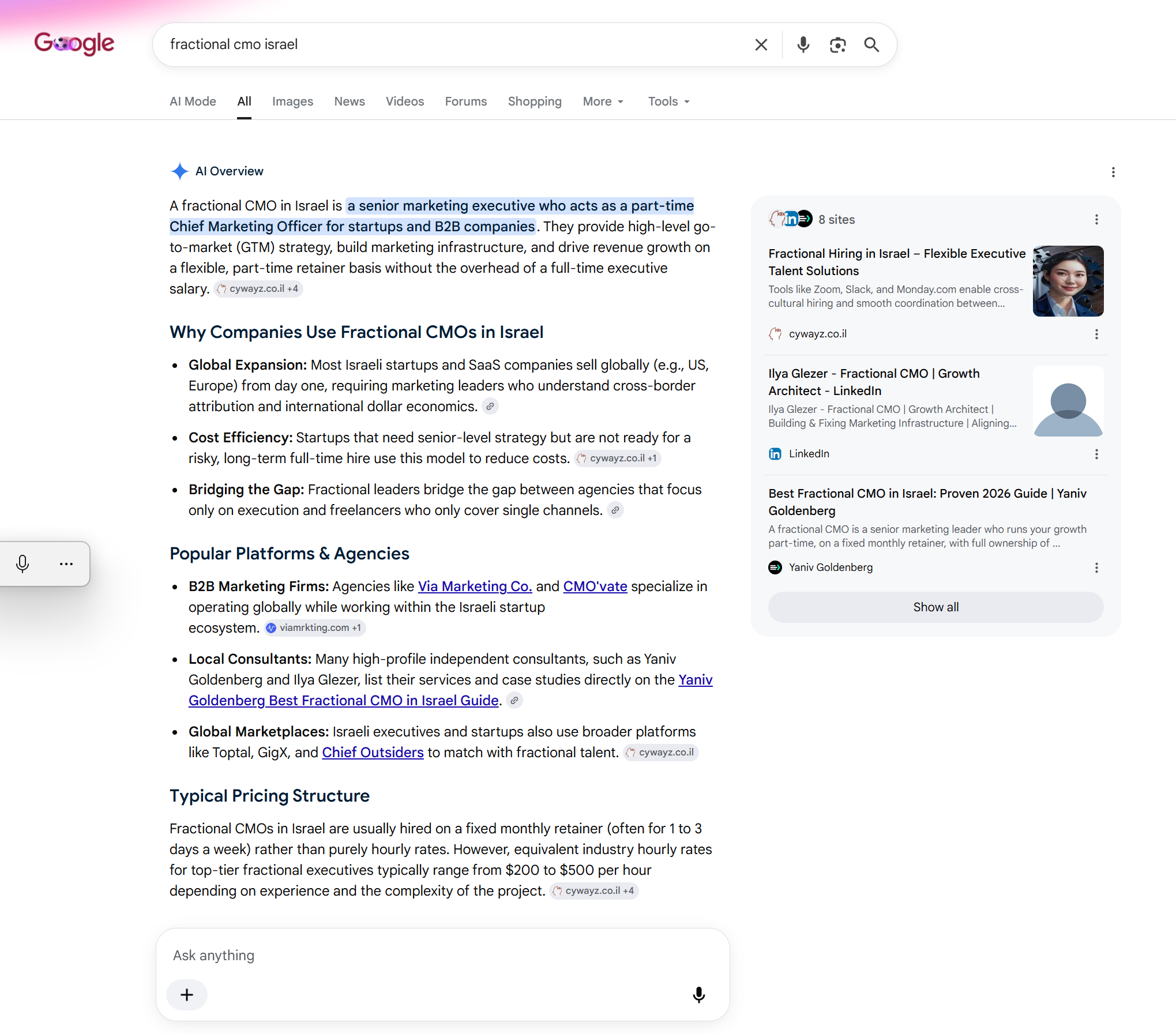Open Yaniv Goldenberg Best Fractional CMO Guide link
The width and height of the screenshot is (1176, 1034).
[x=343, y=701]
